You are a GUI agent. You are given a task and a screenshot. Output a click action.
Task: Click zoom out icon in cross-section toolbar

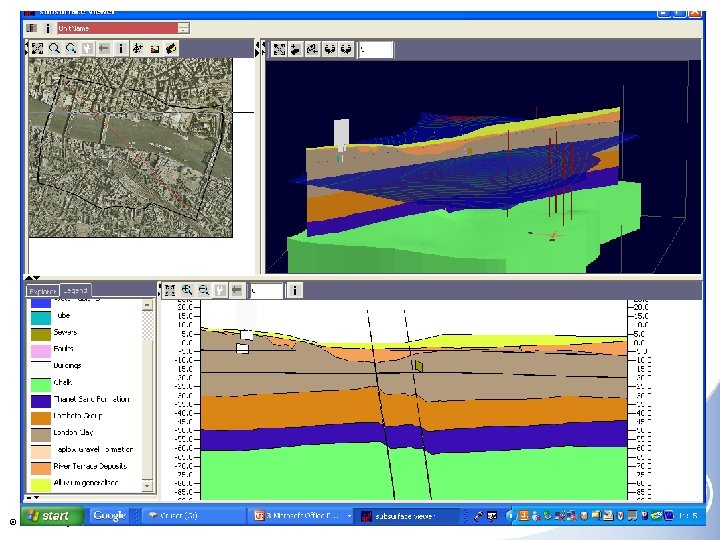[x=203, y=290]
